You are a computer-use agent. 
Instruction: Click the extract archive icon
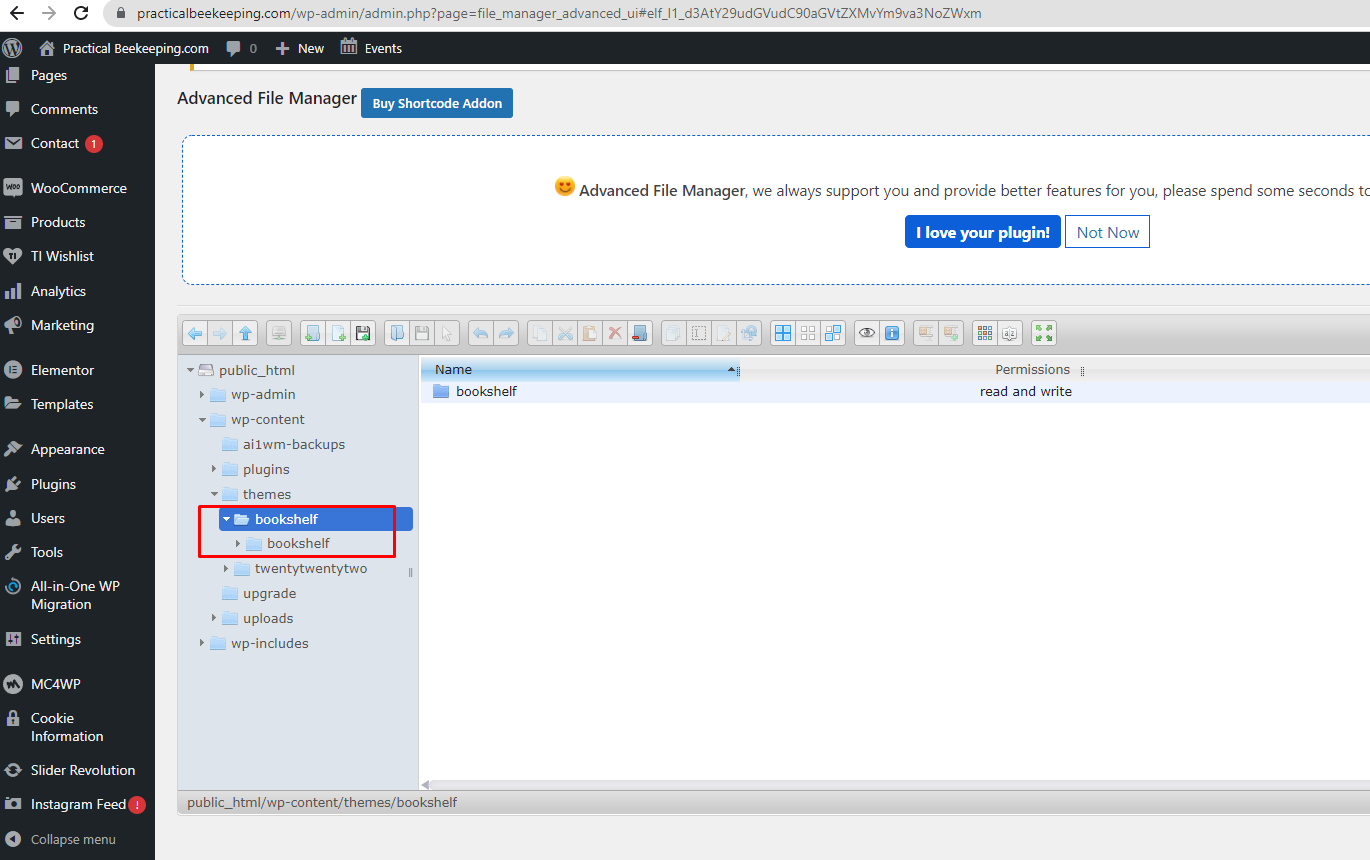pyautogui.click(x=925, y=333)
